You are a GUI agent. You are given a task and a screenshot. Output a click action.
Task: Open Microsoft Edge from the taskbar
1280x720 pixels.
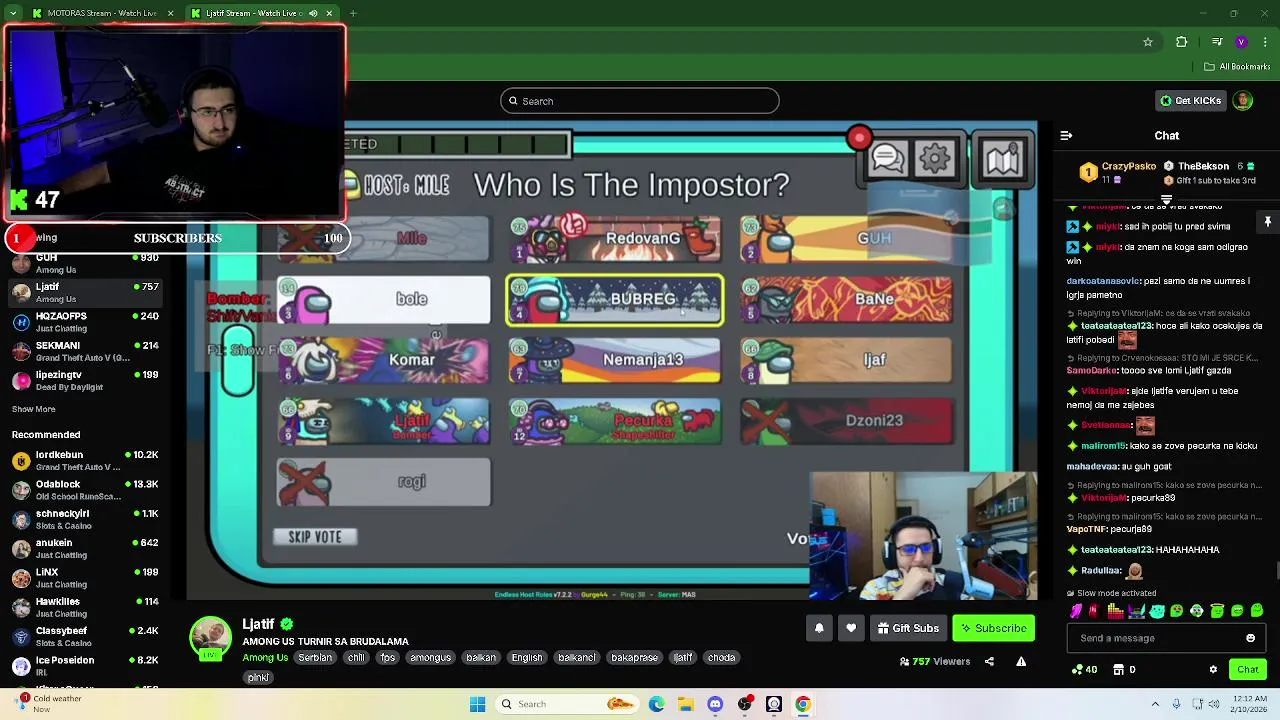point(657,704)
